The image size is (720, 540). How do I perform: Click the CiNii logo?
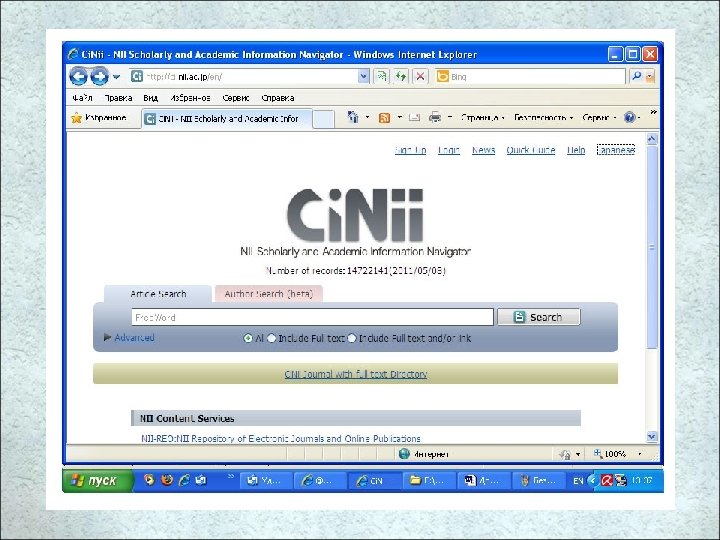355,215
